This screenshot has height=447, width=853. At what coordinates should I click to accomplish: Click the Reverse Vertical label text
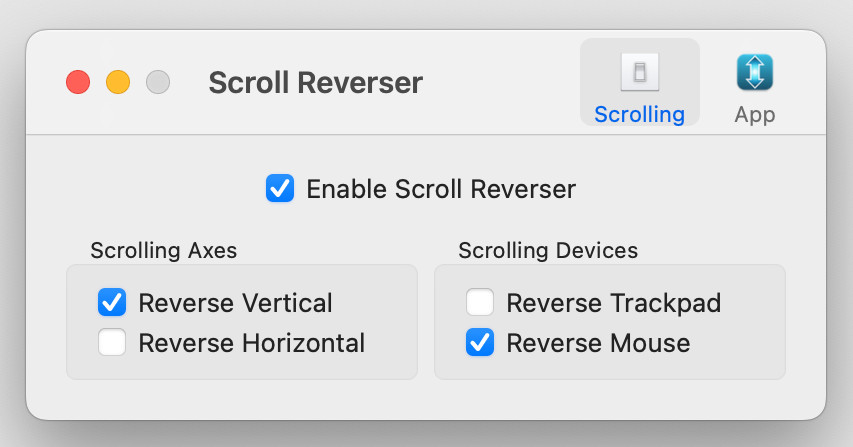(x=235, y=303)
